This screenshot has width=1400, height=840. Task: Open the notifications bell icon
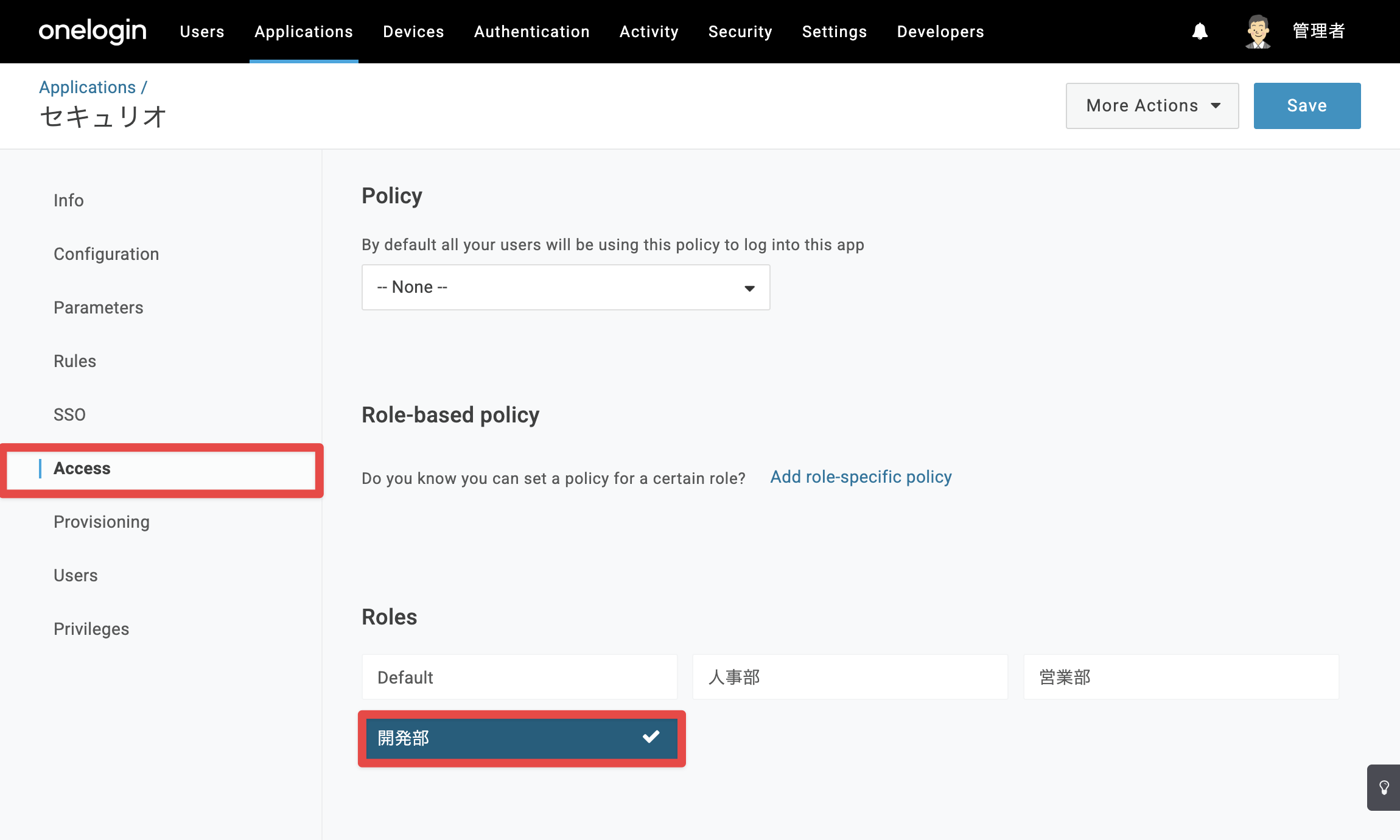point(1200,31)
